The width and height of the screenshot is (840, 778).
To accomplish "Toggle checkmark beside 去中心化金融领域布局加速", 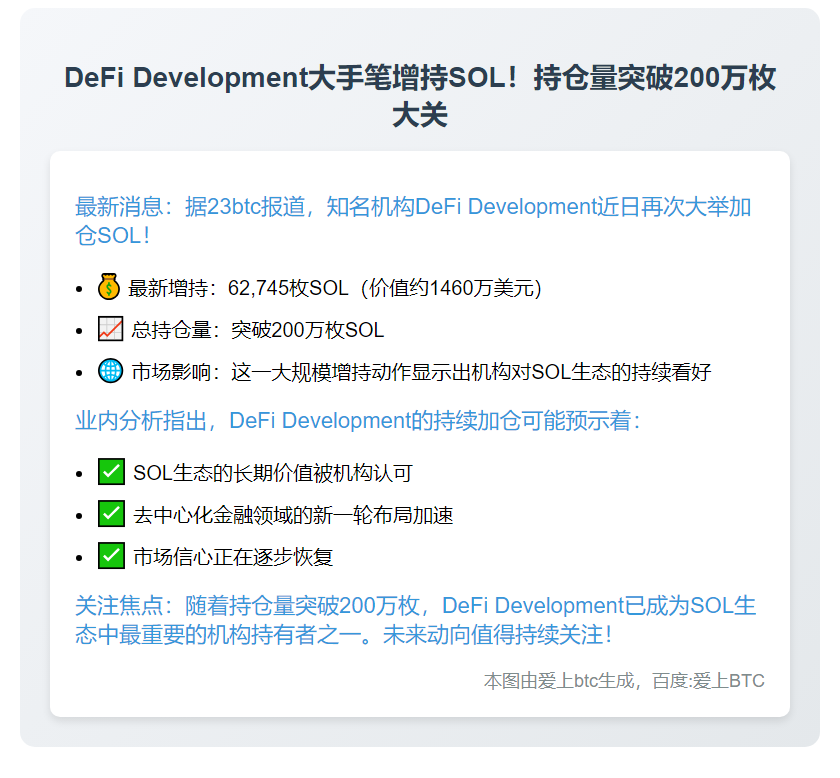I will (x=110, y=514).
